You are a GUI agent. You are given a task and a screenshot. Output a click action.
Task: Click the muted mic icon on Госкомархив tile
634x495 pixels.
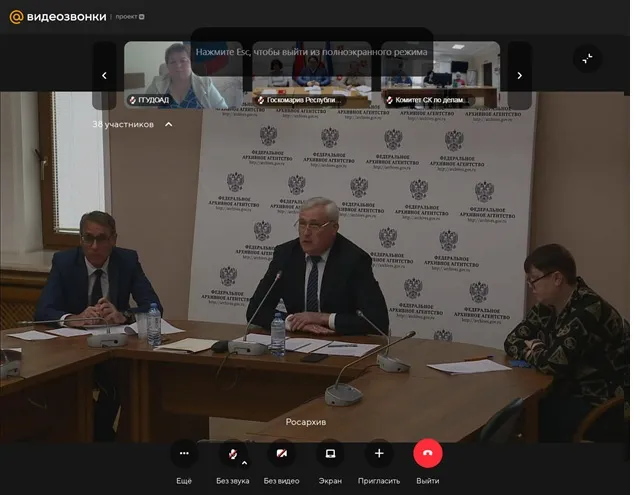pos(261,100)
